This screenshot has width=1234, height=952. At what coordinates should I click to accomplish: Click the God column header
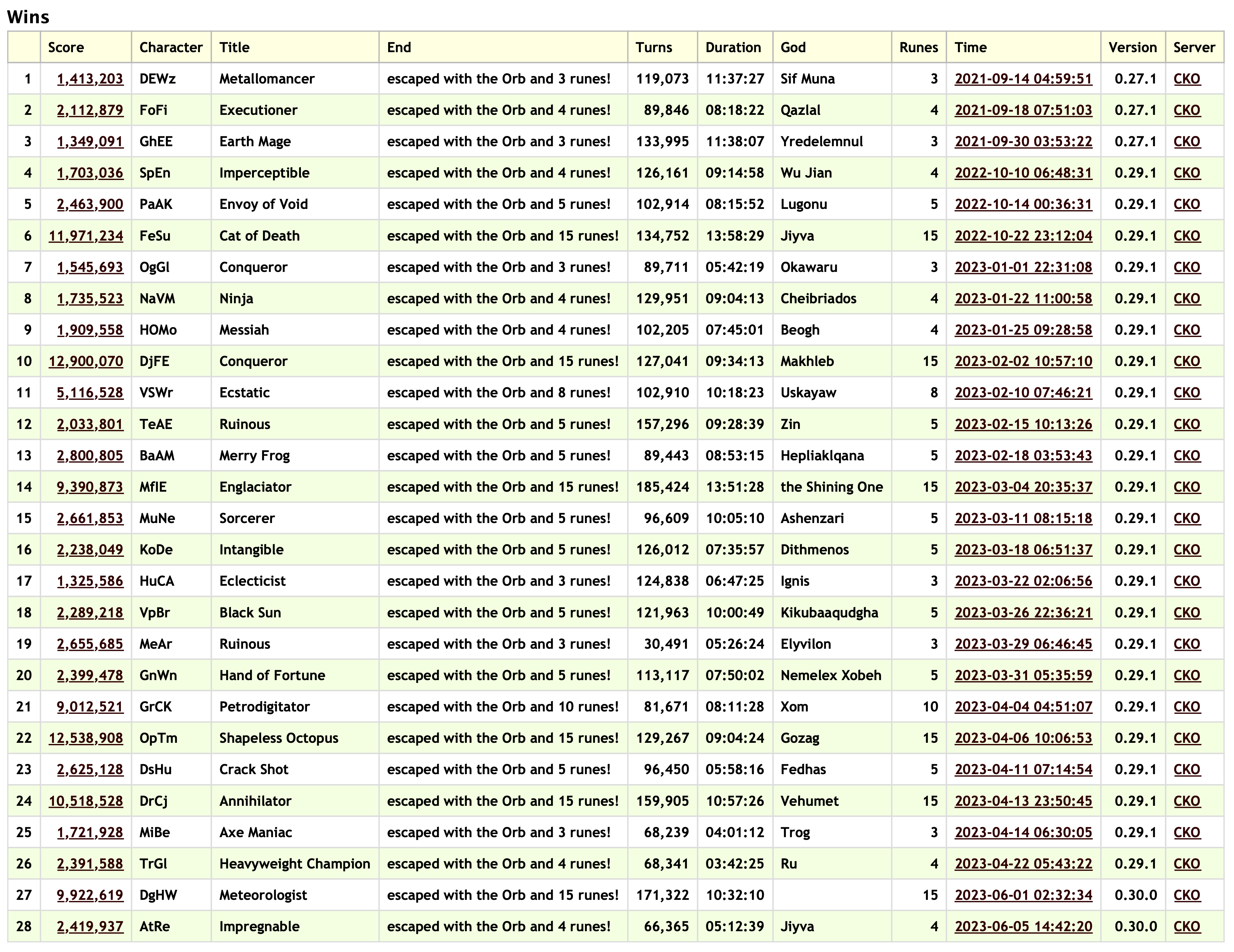coord(832,47)
